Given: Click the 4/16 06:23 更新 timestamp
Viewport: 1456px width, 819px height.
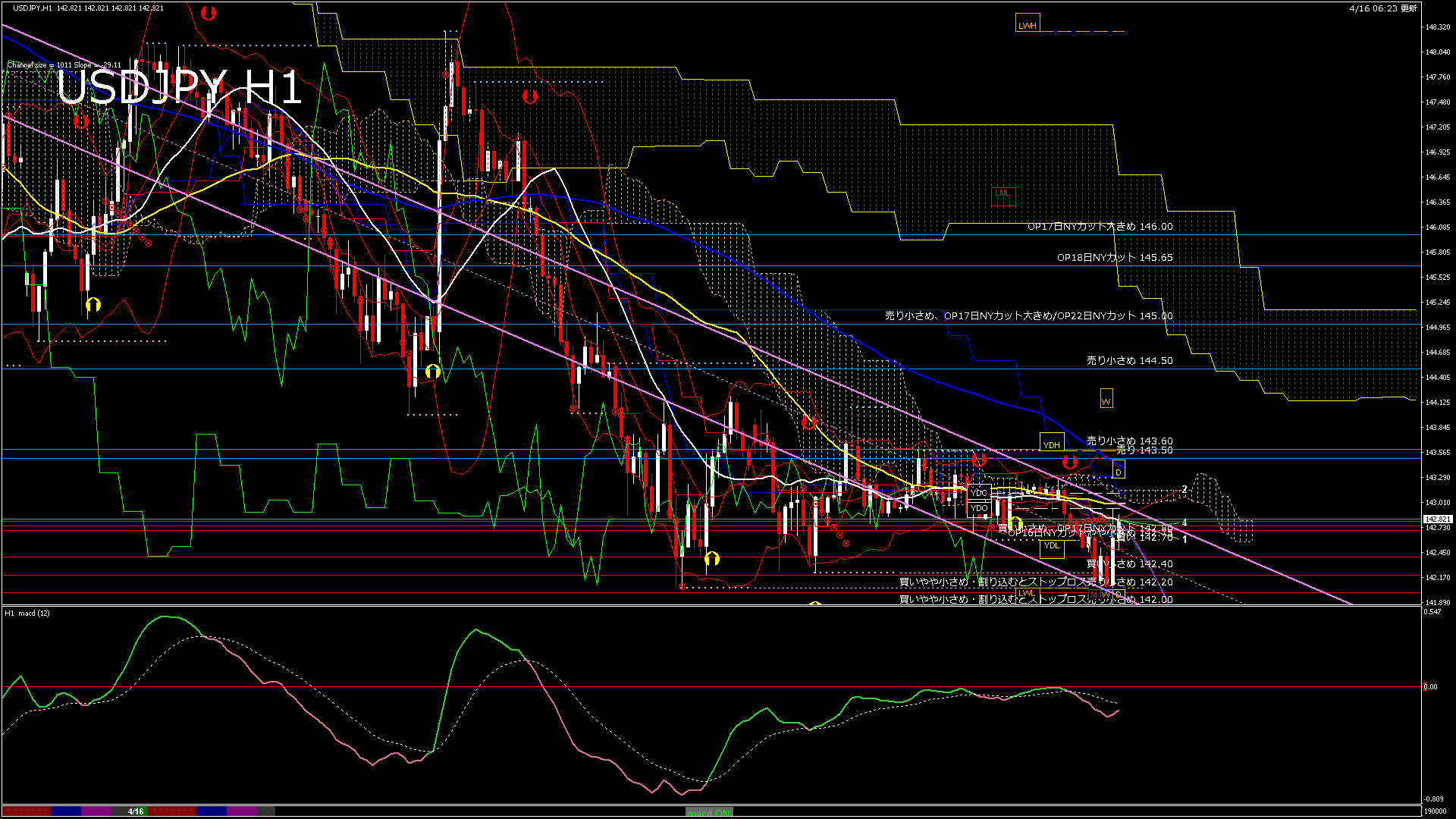Looking at the screenshot, I should coord(1383,8).
